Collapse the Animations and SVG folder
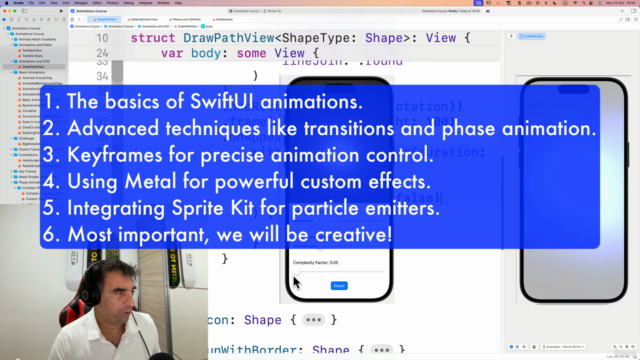Image resolution: width=640 pixels, height=360 pixels. pos(12,61)
